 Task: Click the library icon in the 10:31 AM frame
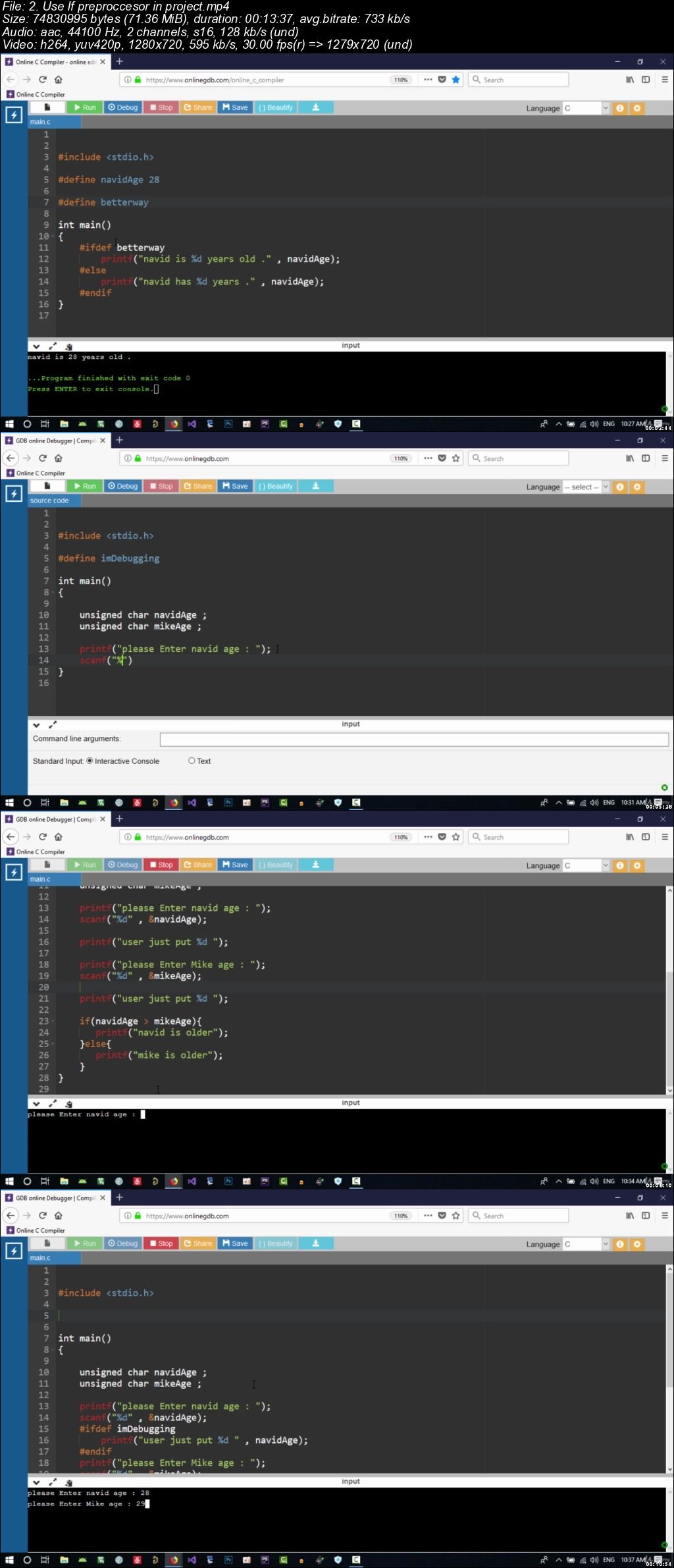(630, 458)
